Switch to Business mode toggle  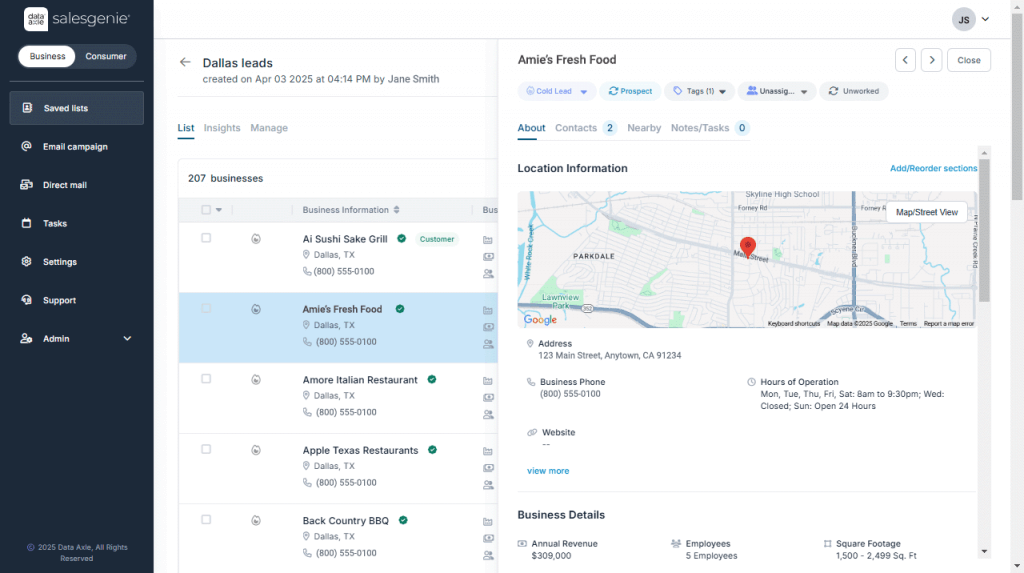(47, 56)
